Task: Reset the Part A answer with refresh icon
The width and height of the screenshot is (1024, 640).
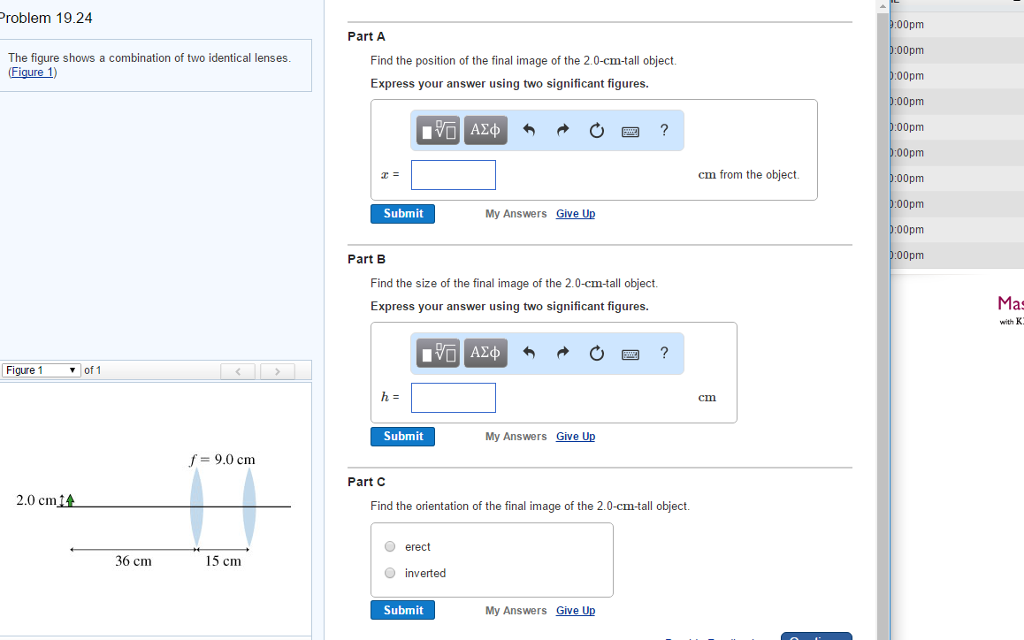Action: click(x=596, y=130)
